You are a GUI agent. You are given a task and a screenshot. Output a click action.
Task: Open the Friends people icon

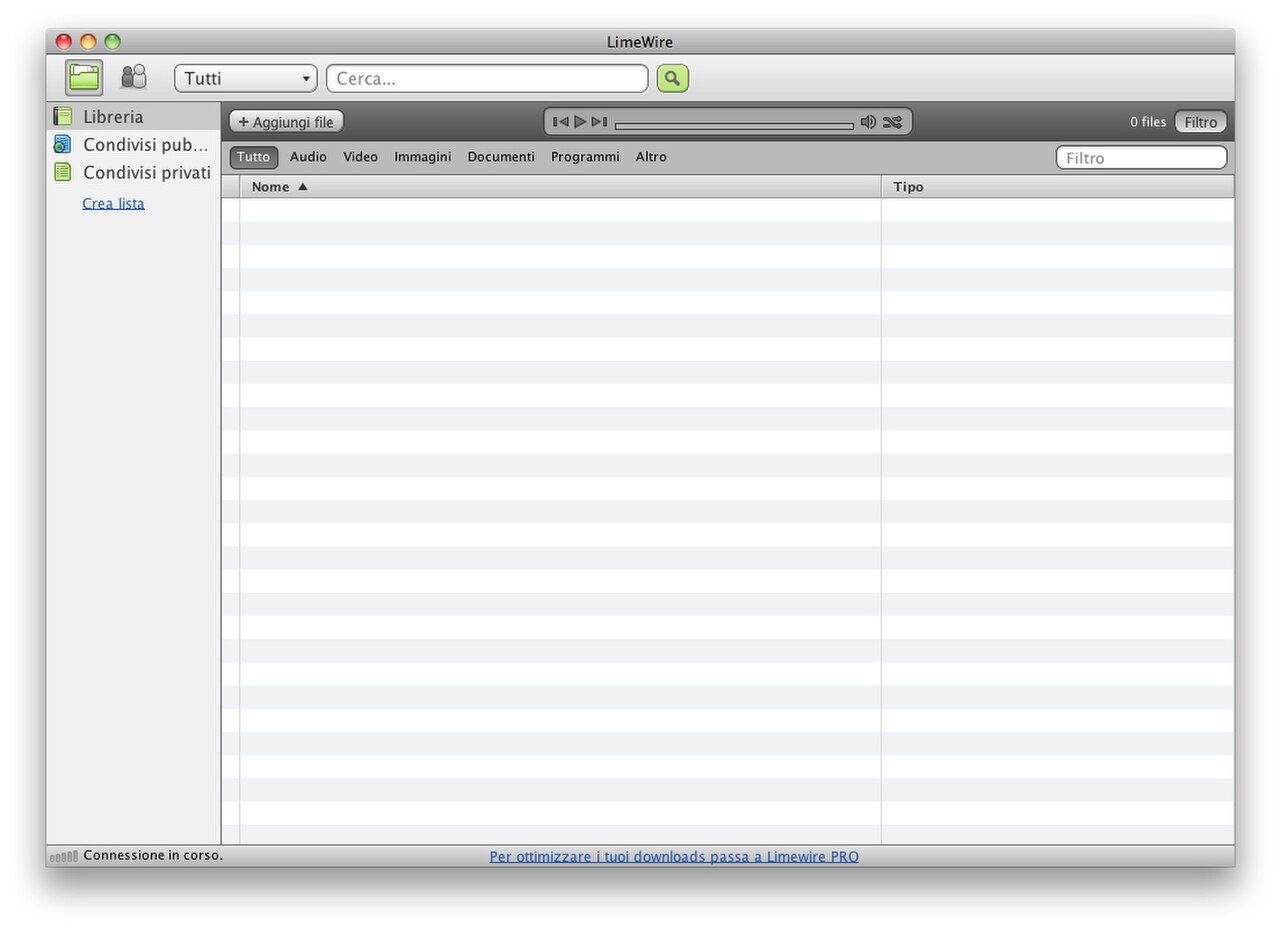click(133, 77)
